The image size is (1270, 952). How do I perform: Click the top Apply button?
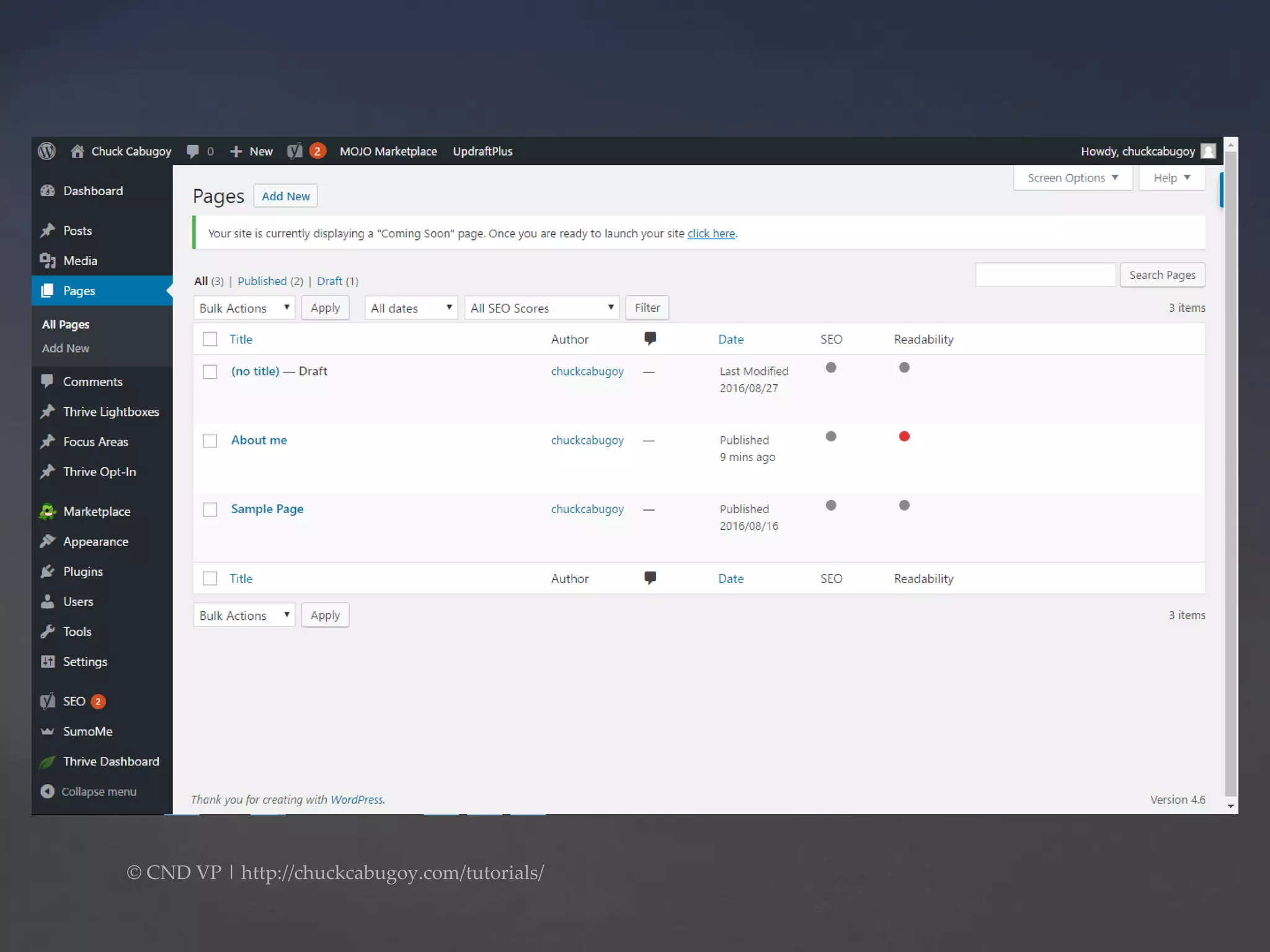point(325,308)
